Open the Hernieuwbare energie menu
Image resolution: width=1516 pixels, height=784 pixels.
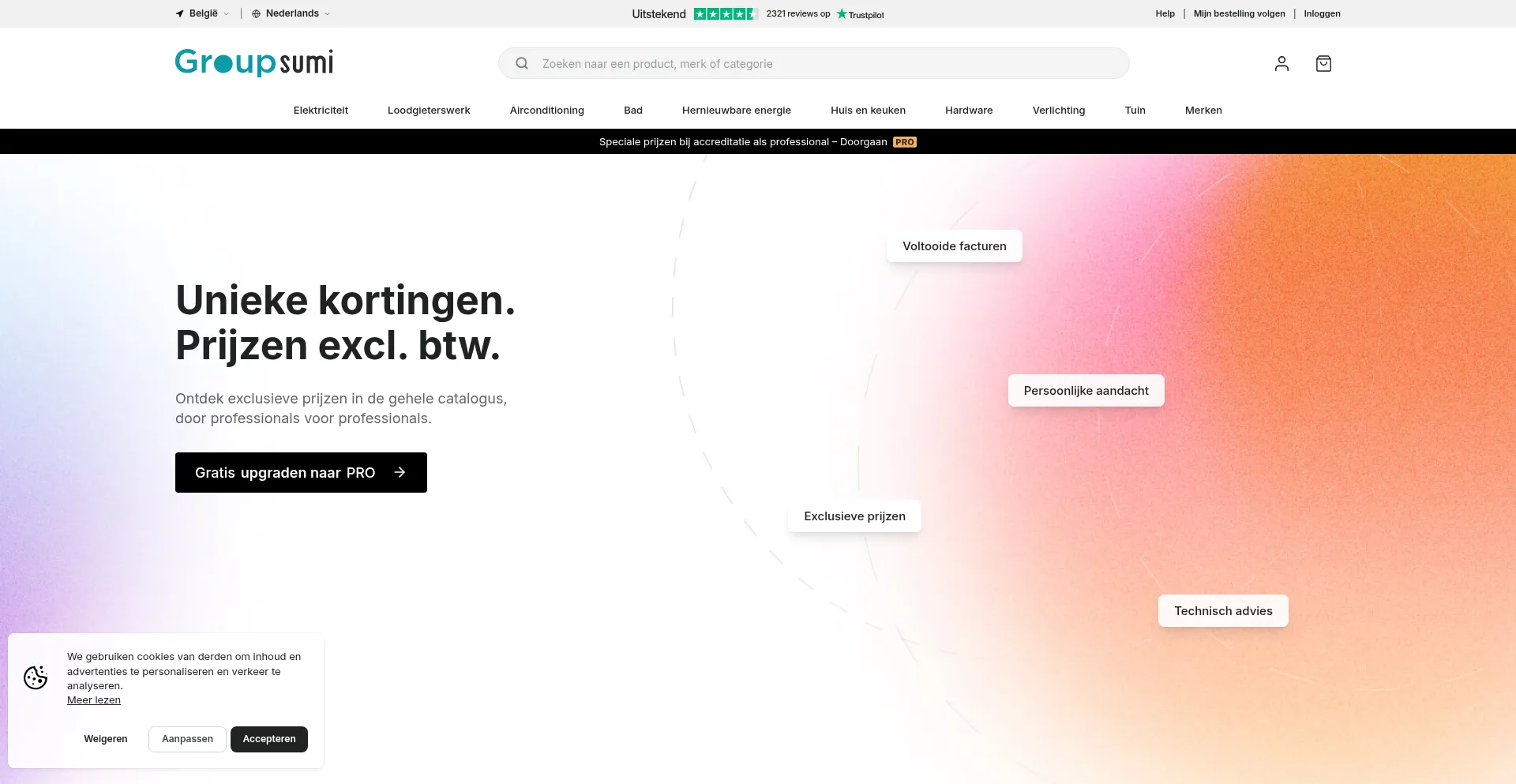point(737,111)
